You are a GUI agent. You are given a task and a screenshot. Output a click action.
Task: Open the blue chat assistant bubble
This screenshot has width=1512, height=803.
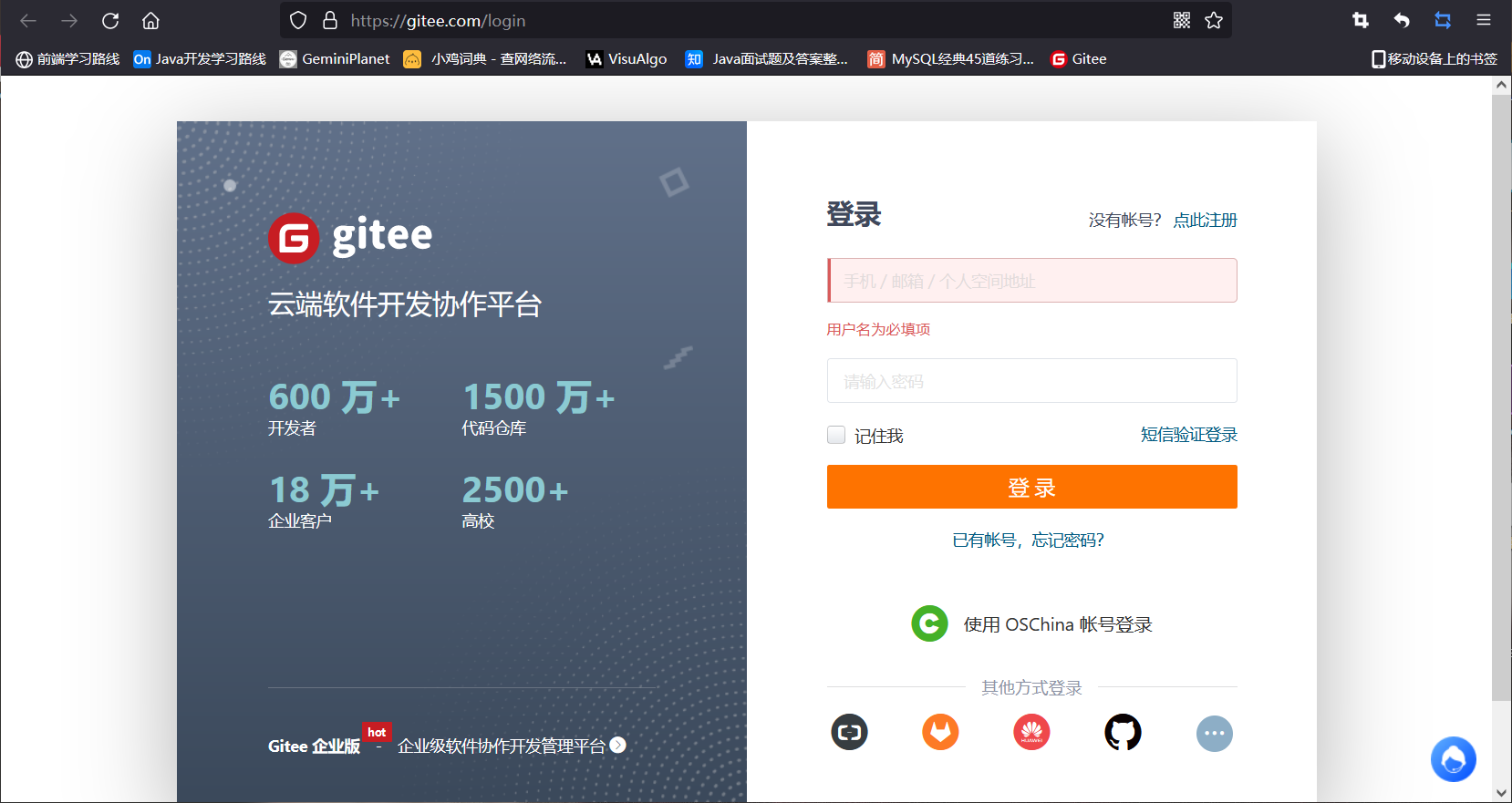tap(1454, 759)
